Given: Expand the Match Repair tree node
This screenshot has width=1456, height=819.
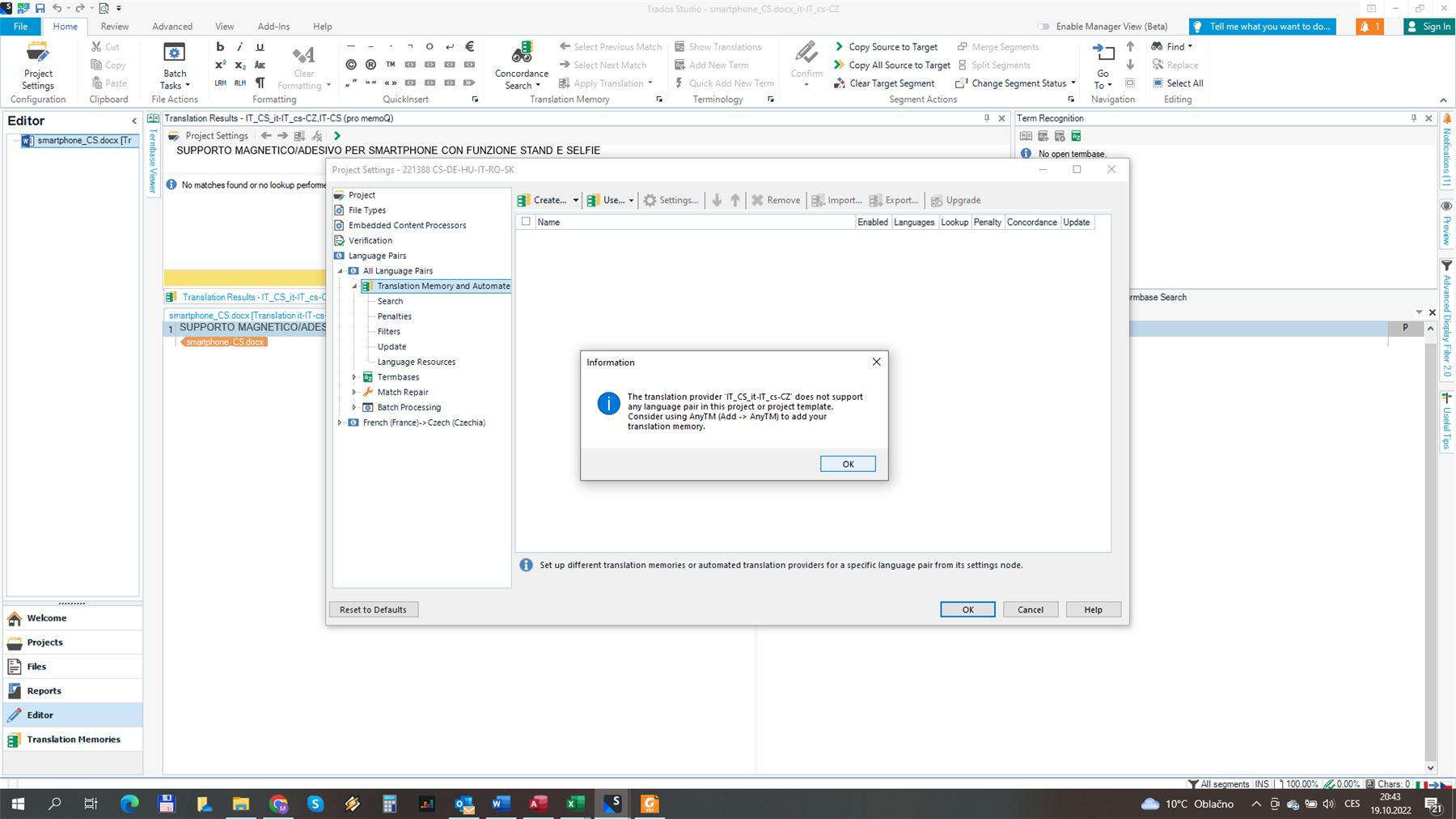Looking at the screenshot, I should [354, 393].
